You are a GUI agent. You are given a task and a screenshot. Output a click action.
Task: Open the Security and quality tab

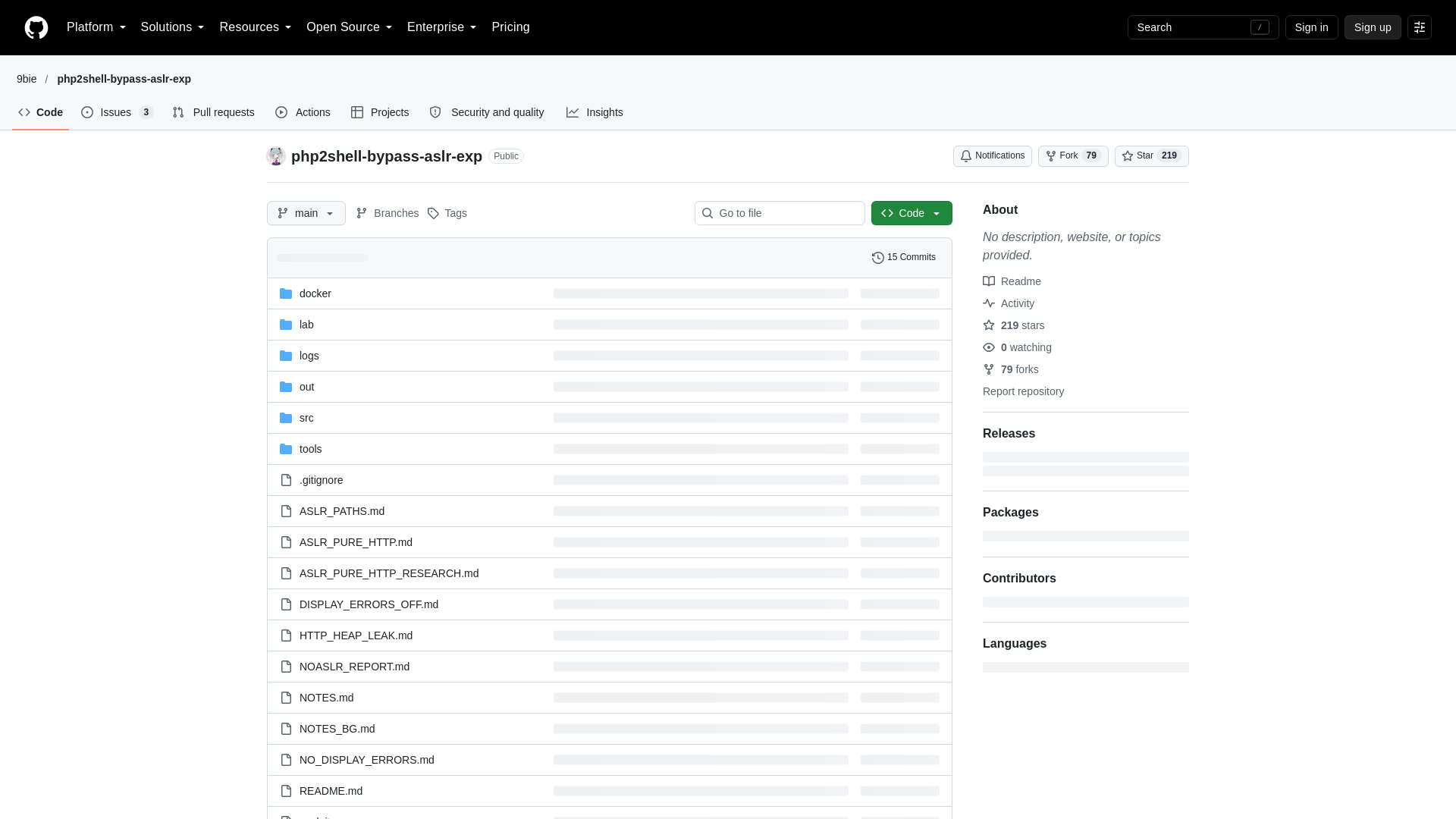pos(487,112)
